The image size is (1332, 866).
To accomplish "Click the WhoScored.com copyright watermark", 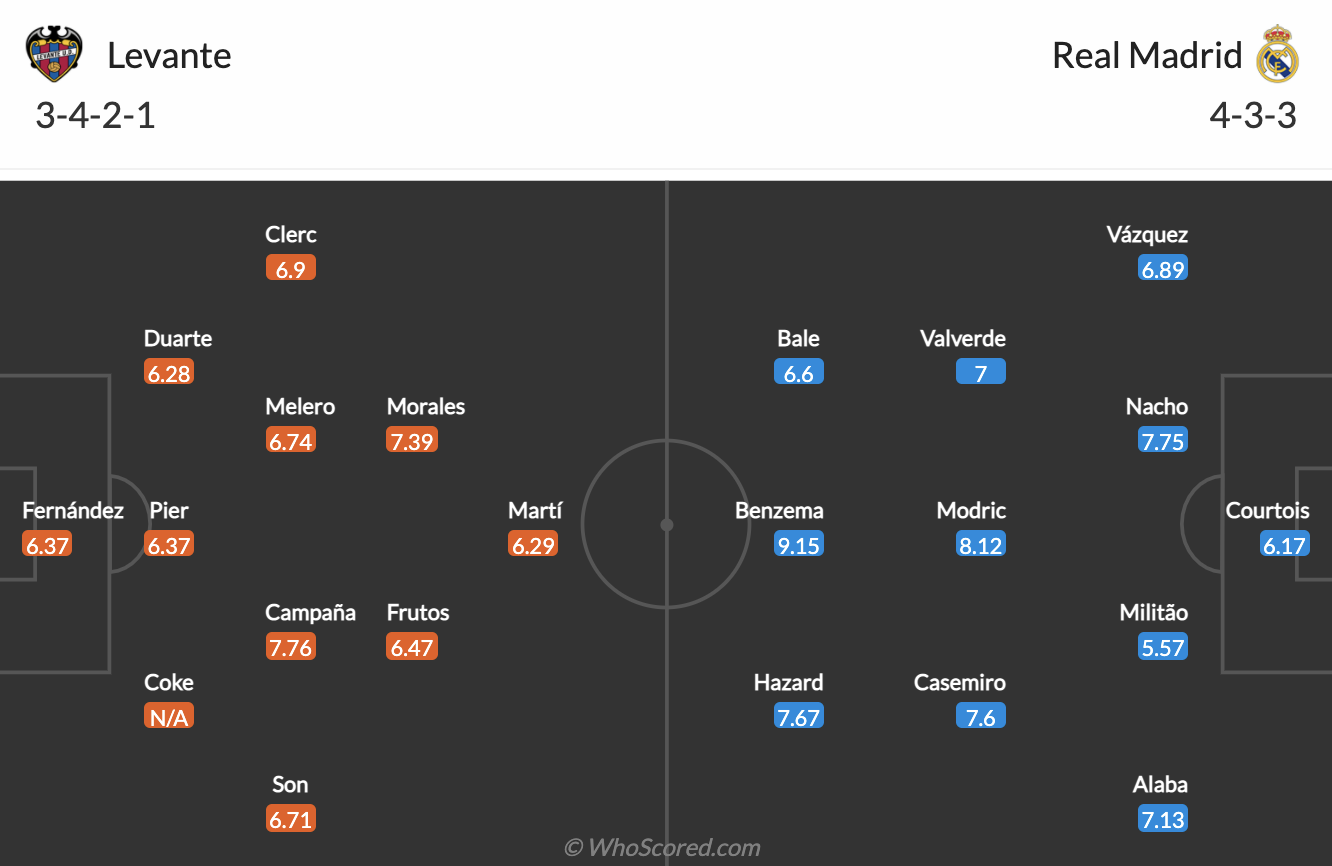I will coord(662,848).
